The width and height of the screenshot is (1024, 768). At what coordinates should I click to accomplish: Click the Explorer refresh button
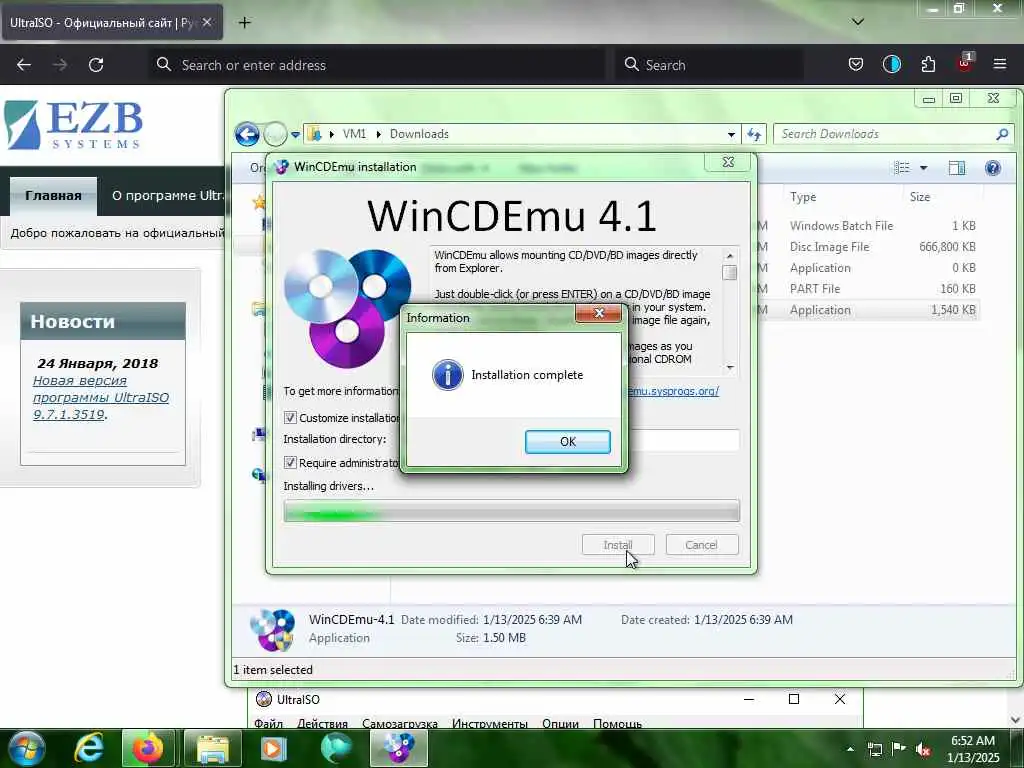point(754,134)
